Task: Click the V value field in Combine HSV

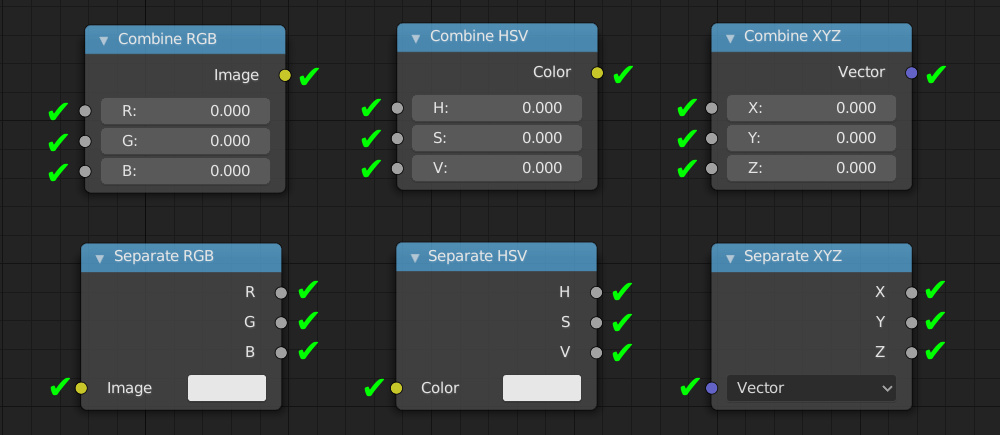Action: pos(497,168)
